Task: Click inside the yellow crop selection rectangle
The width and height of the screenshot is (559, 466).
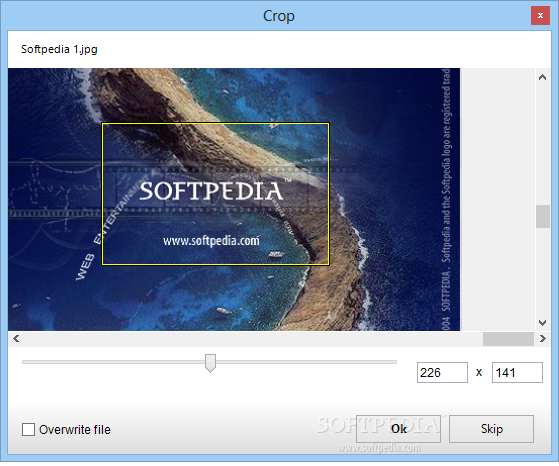Action: pos(215,194)
